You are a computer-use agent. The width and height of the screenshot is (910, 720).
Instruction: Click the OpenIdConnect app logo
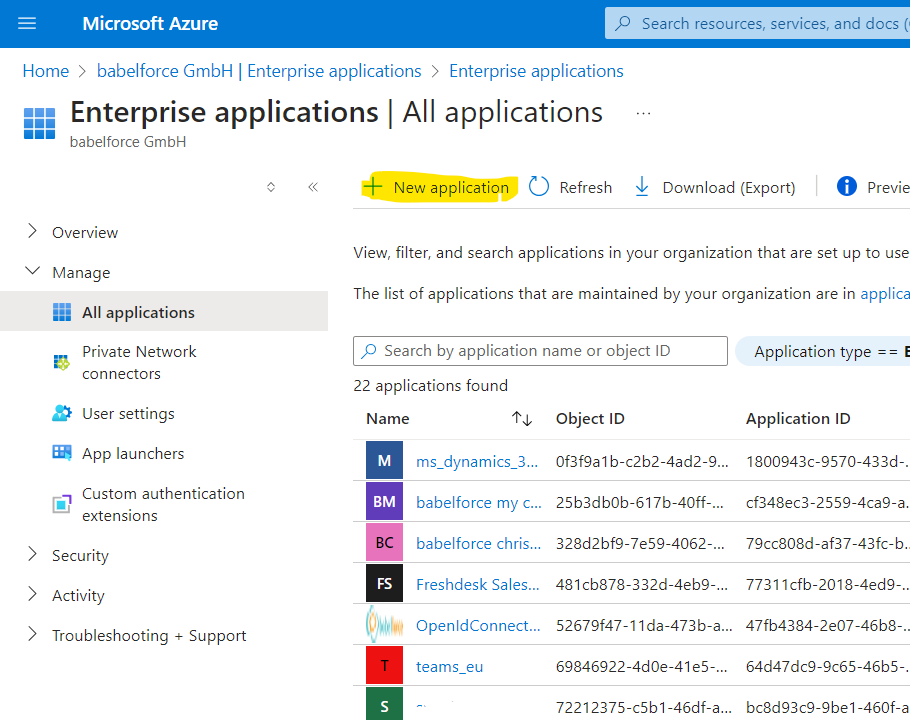pos(384,625)
